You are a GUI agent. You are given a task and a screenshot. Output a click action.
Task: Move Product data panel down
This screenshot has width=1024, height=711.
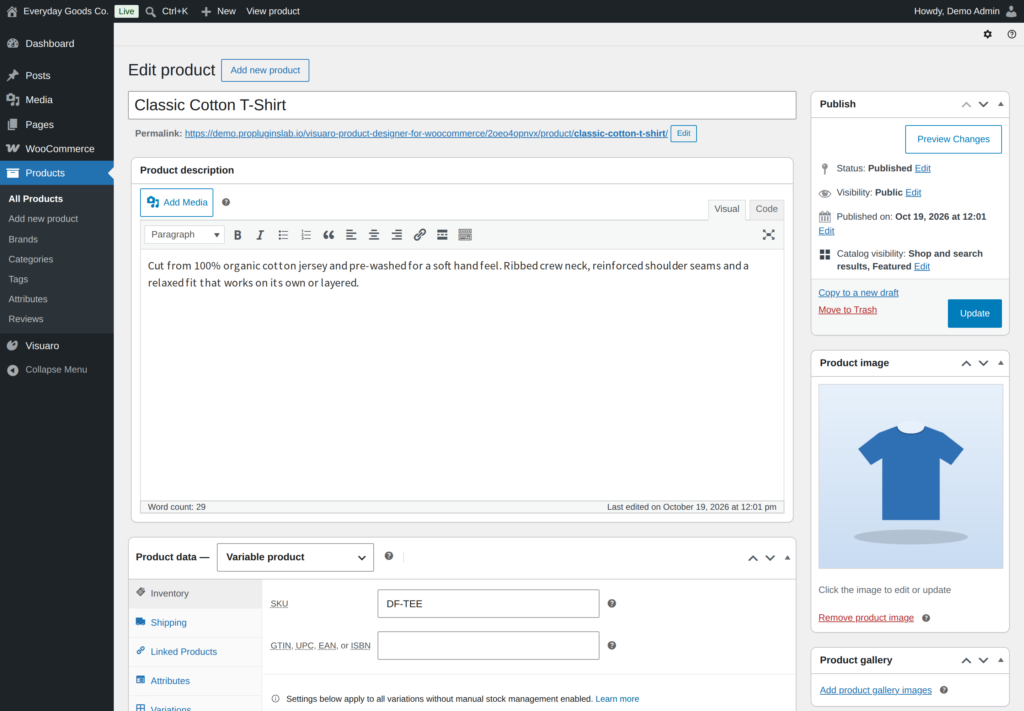coord(770,558)
